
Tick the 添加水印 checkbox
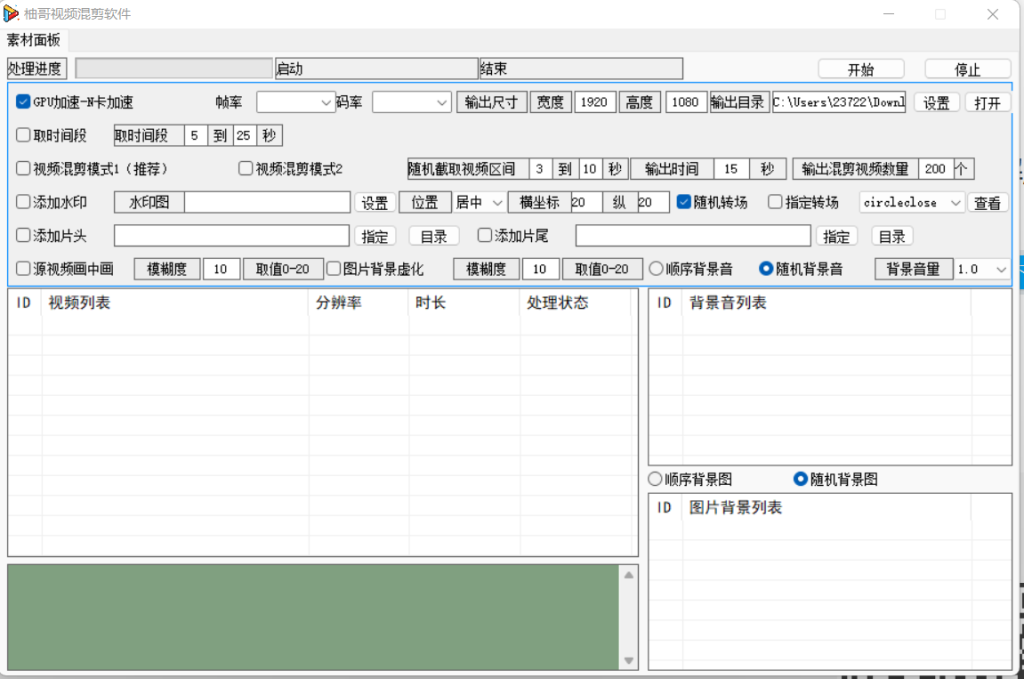pos(23,202)
